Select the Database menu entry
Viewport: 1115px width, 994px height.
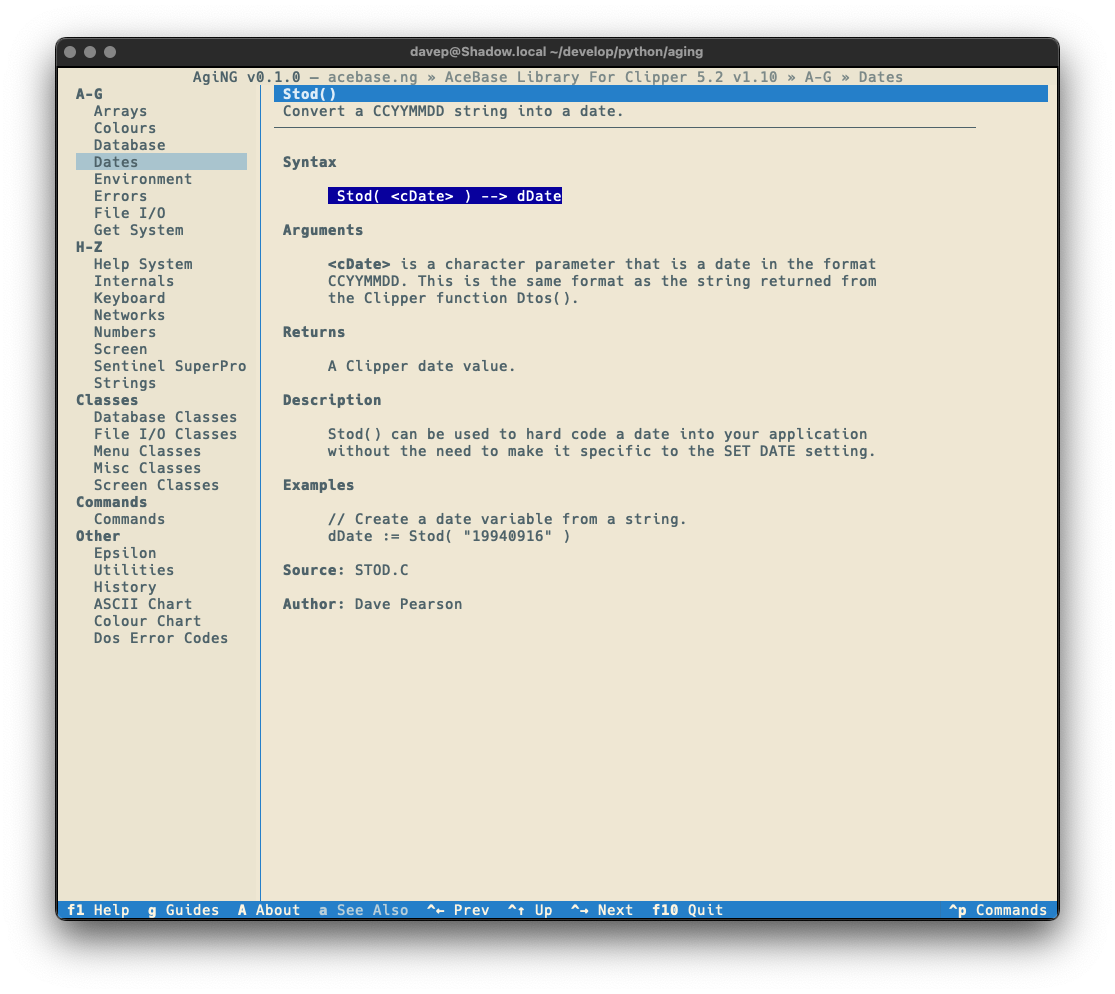[x=129, y=145]
